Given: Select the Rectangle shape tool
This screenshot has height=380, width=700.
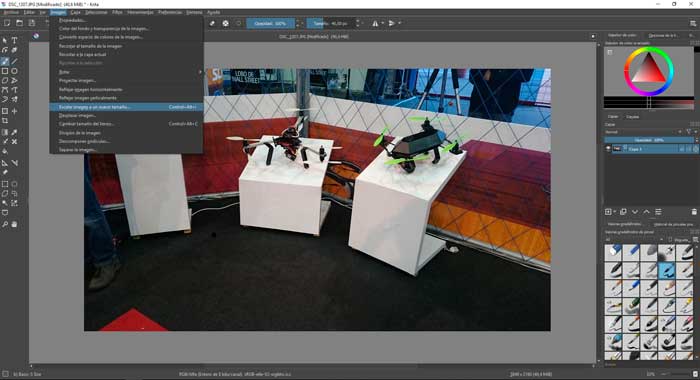Looking at the screenshot, I should pyautogui.click(x=5, y=71).
